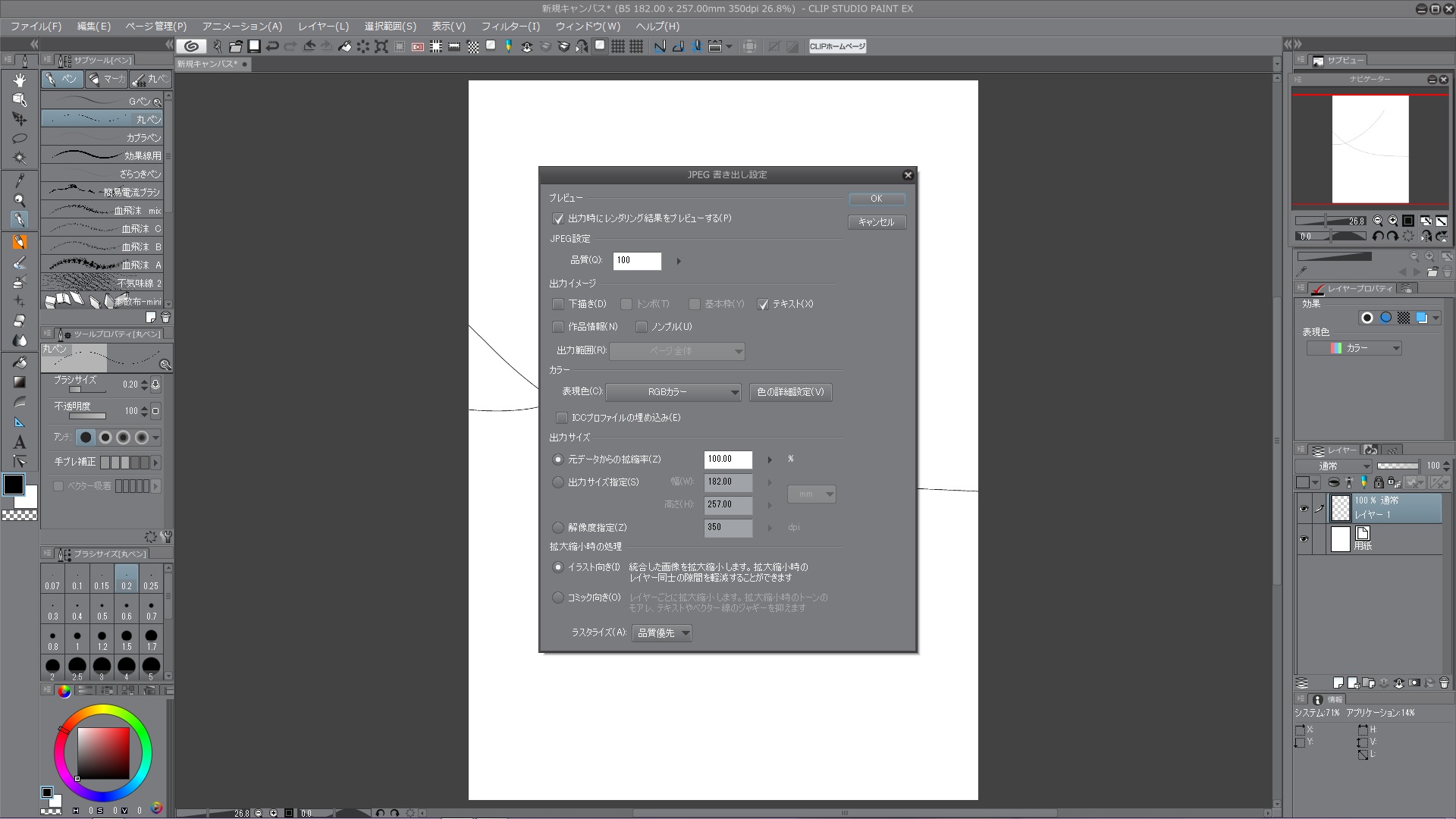Select output size specification radio button
The height and width of the screenshot is (819, 1456).
558,482
